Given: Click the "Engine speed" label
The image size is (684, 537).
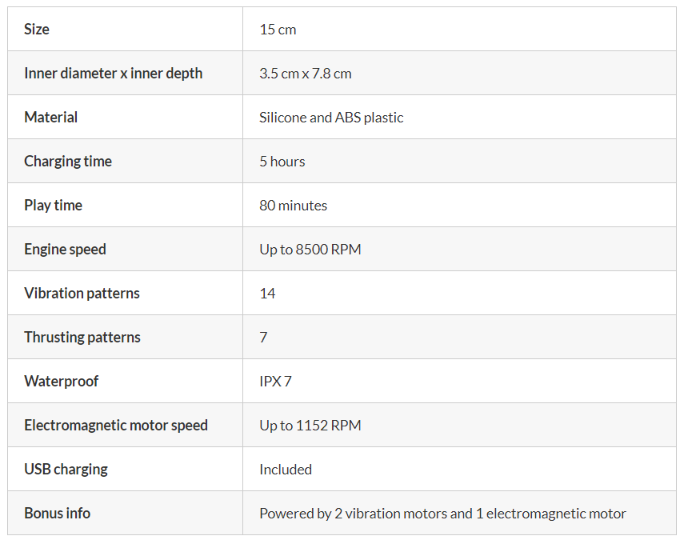Looking at the screenshot, I should pyautogui.click(x=65, y=249).
